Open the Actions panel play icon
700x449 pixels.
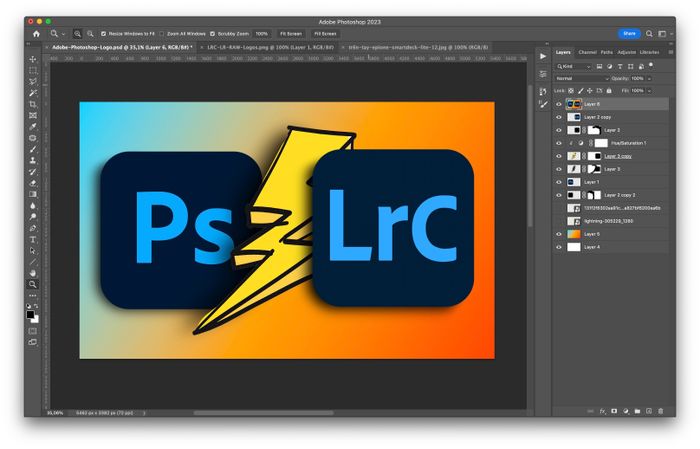click(543, 56)
